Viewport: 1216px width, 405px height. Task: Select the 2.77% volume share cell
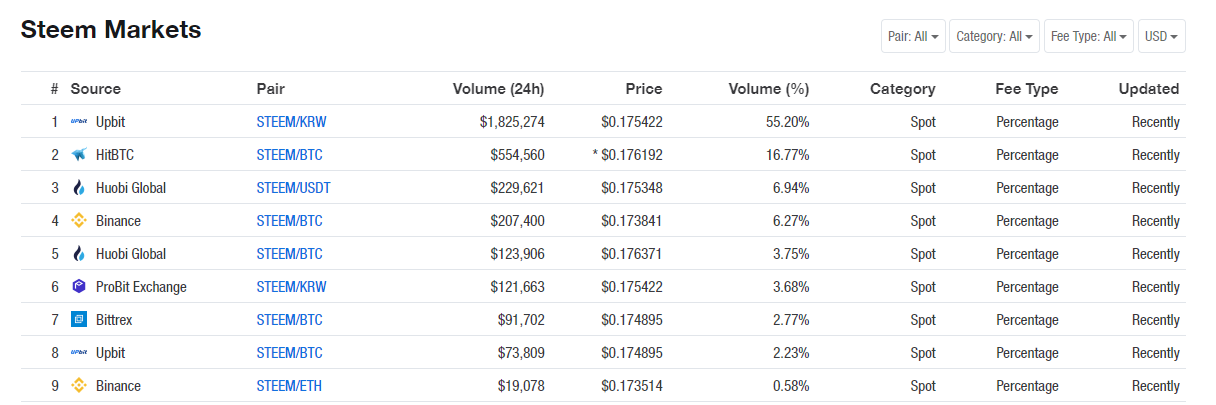coord(792,320)
